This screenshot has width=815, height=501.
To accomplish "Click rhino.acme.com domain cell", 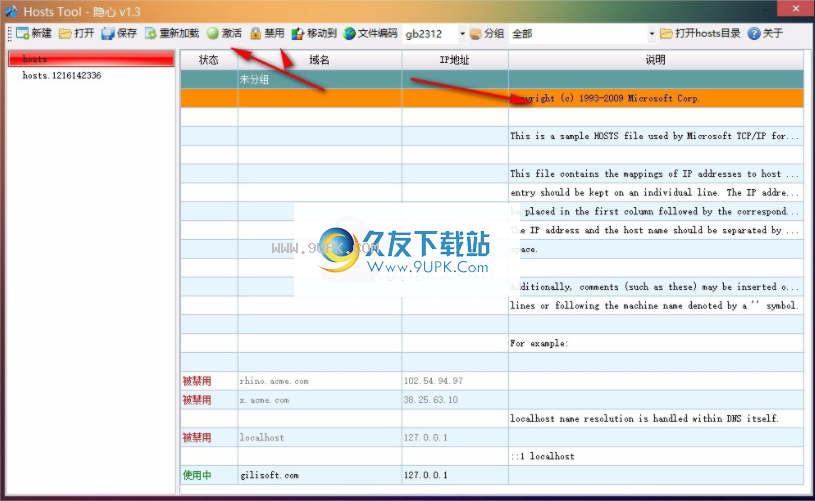I will point(320,381).
